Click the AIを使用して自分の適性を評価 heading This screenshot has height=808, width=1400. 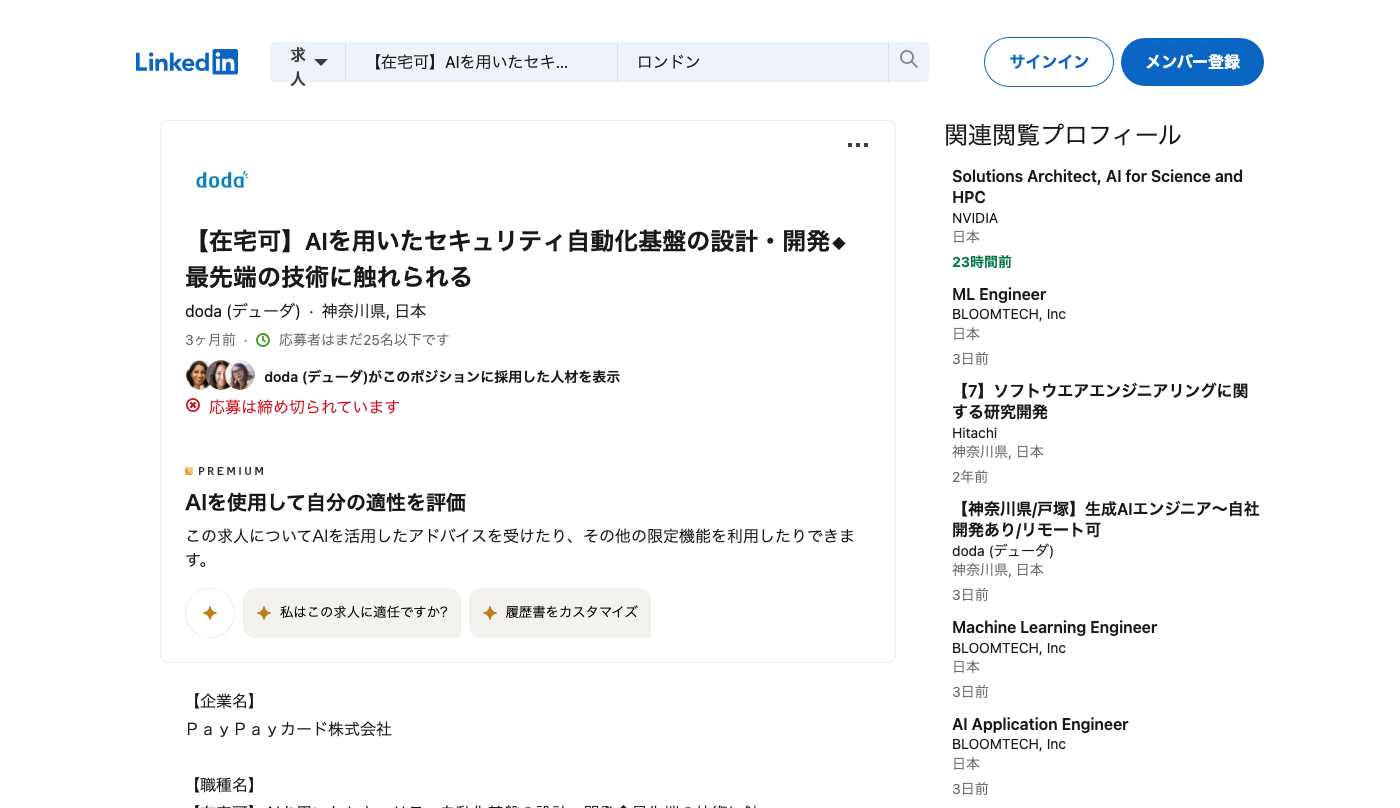click(x=326, y=502)
